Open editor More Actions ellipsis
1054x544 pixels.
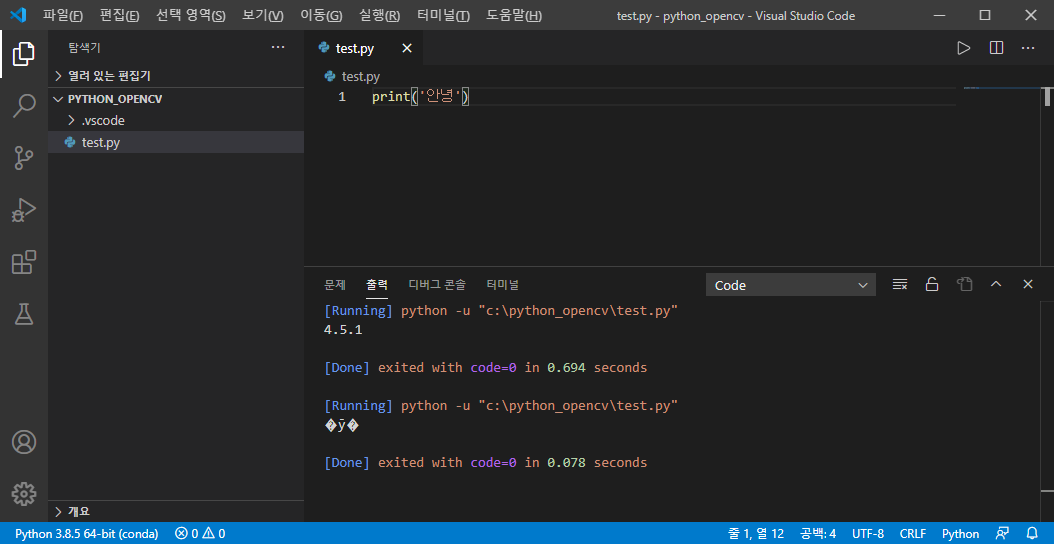(1028, 48)
